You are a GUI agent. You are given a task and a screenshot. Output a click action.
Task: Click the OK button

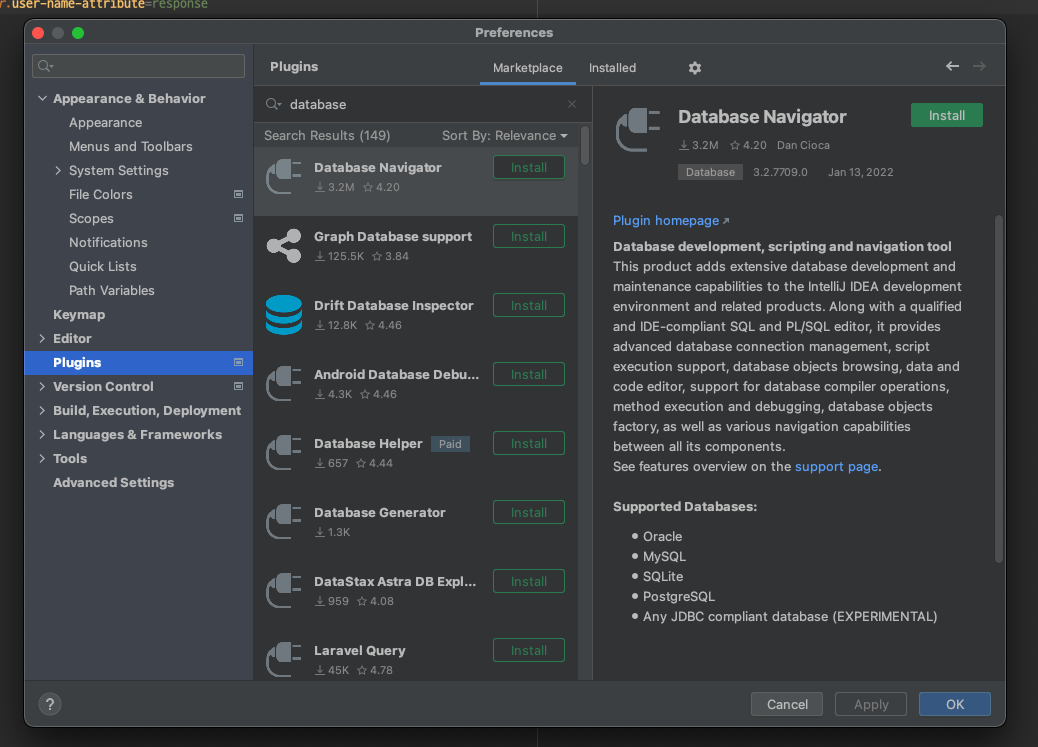955,704
